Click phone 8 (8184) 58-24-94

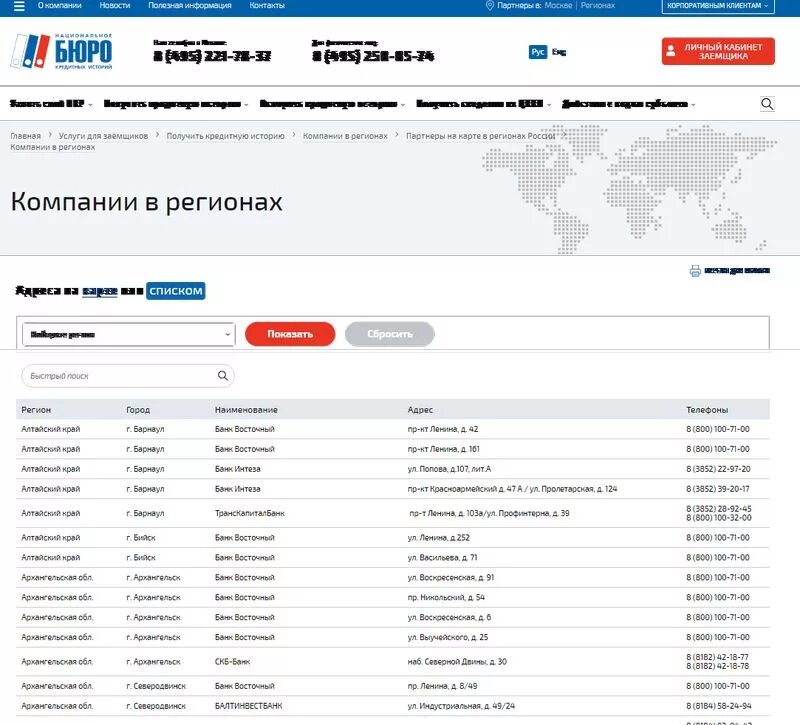[719, 706]
